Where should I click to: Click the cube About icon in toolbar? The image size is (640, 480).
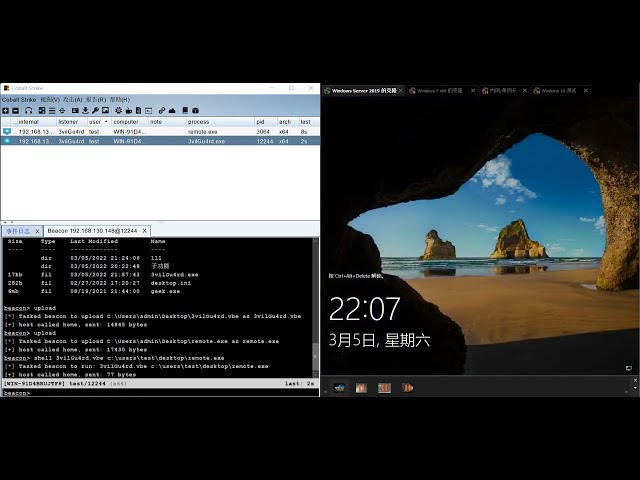196,111
